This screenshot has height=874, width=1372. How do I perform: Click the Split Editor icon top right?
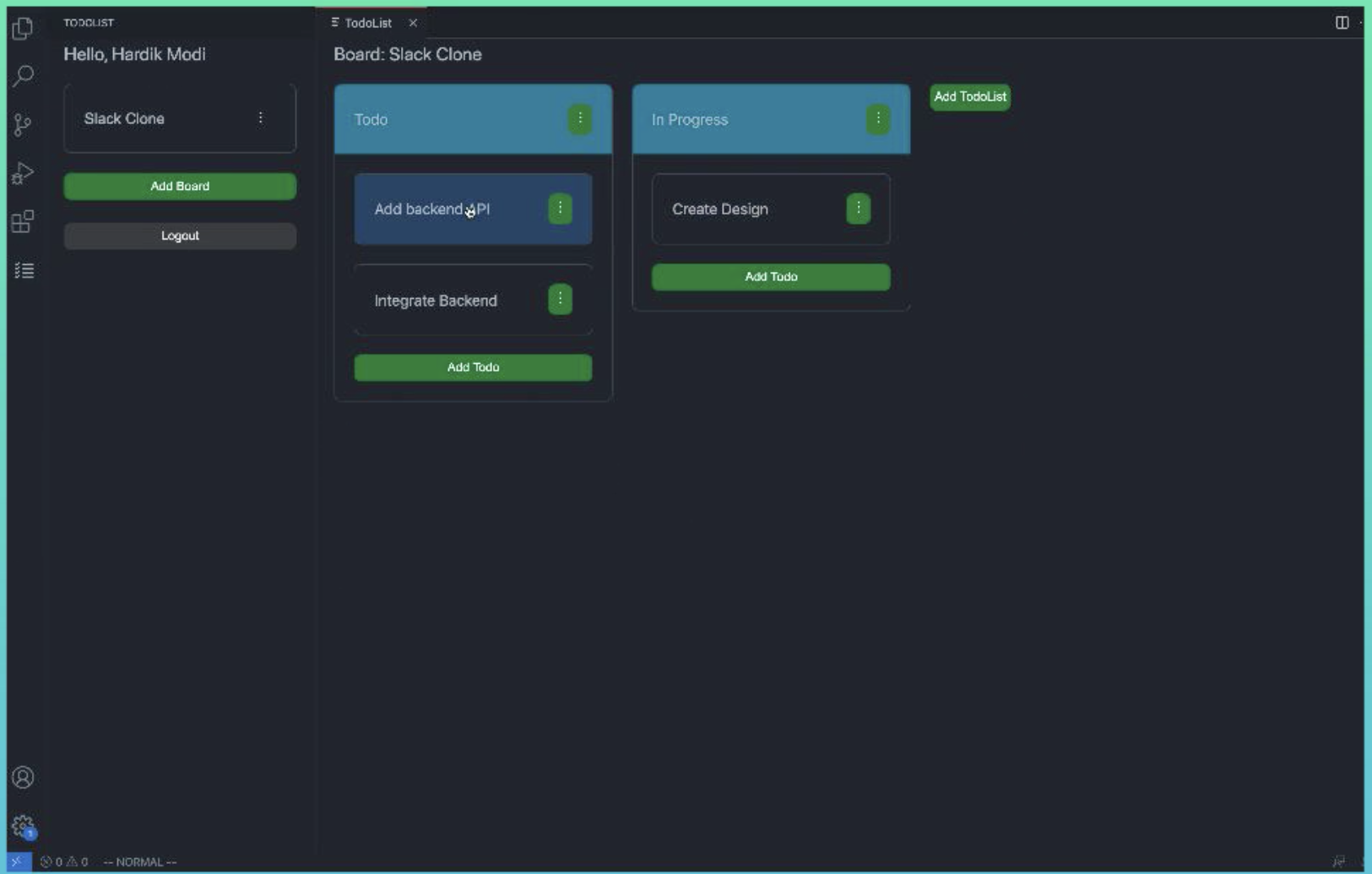coord(1343,23)
